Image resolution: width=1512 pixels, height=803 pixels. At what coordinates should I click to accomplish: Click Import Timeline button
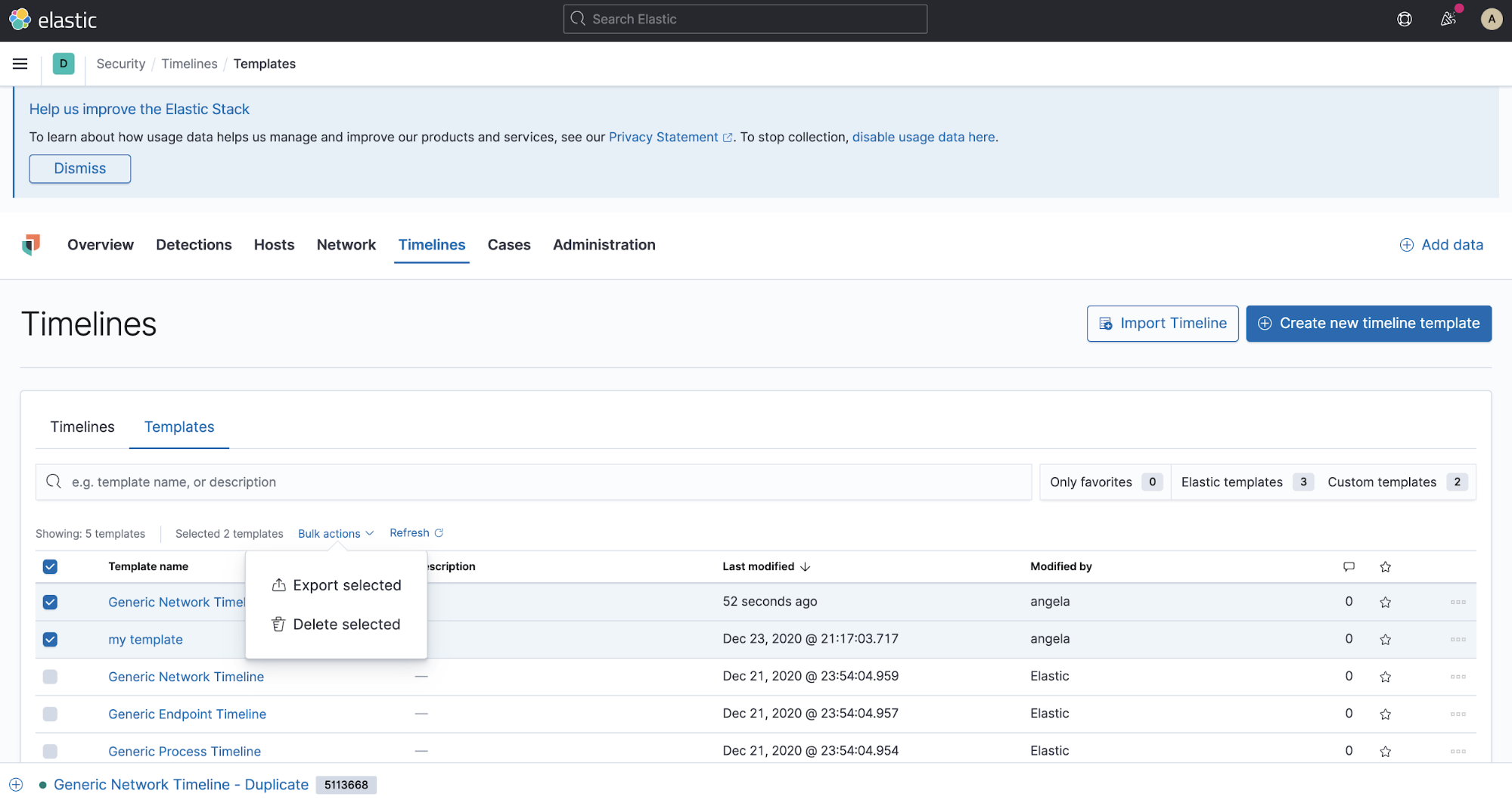coord(1163,324)
